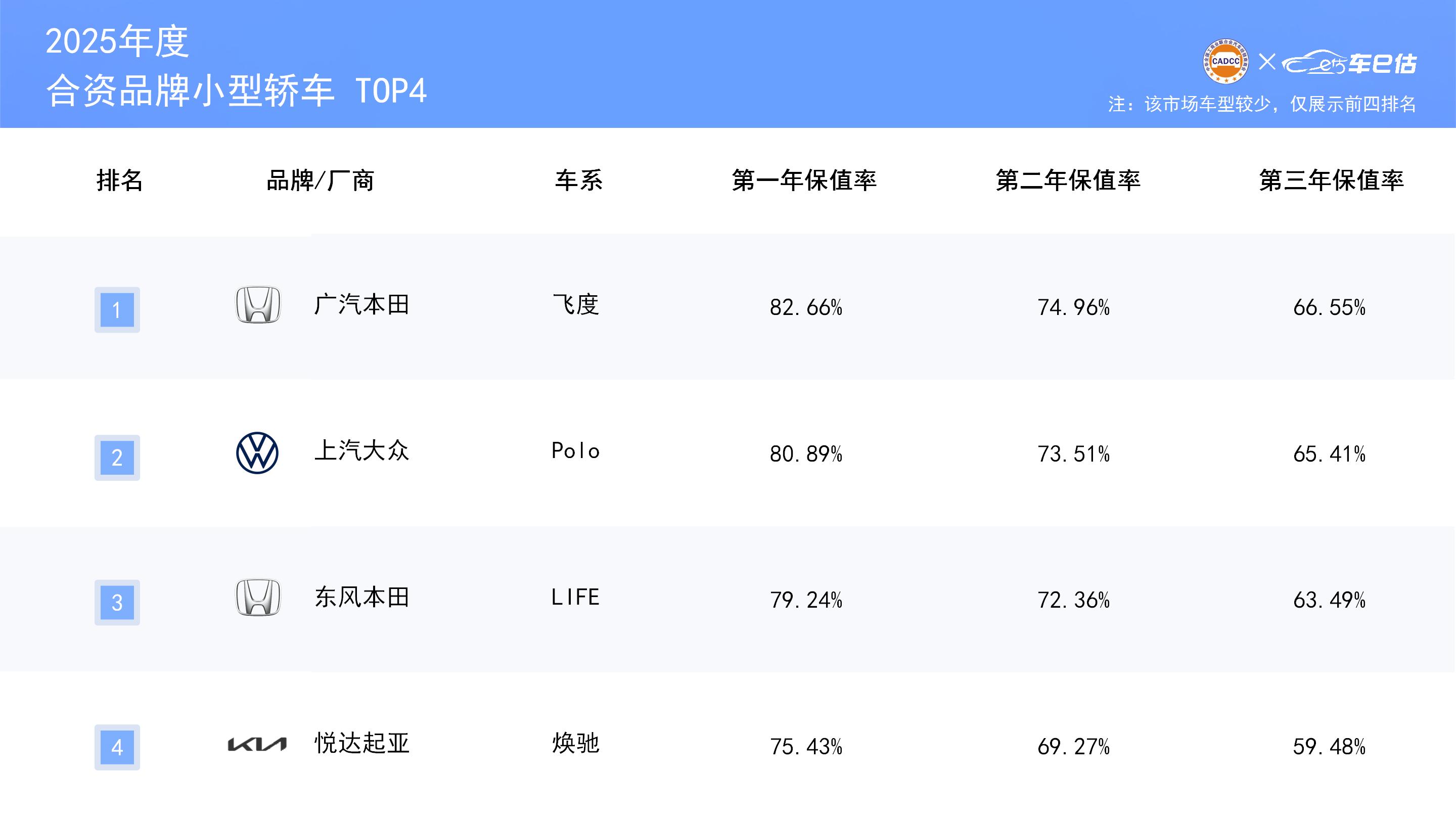Select the 品牌/厂商 column header
Viewport: 1456px width, 819px height.
(320, 181)
